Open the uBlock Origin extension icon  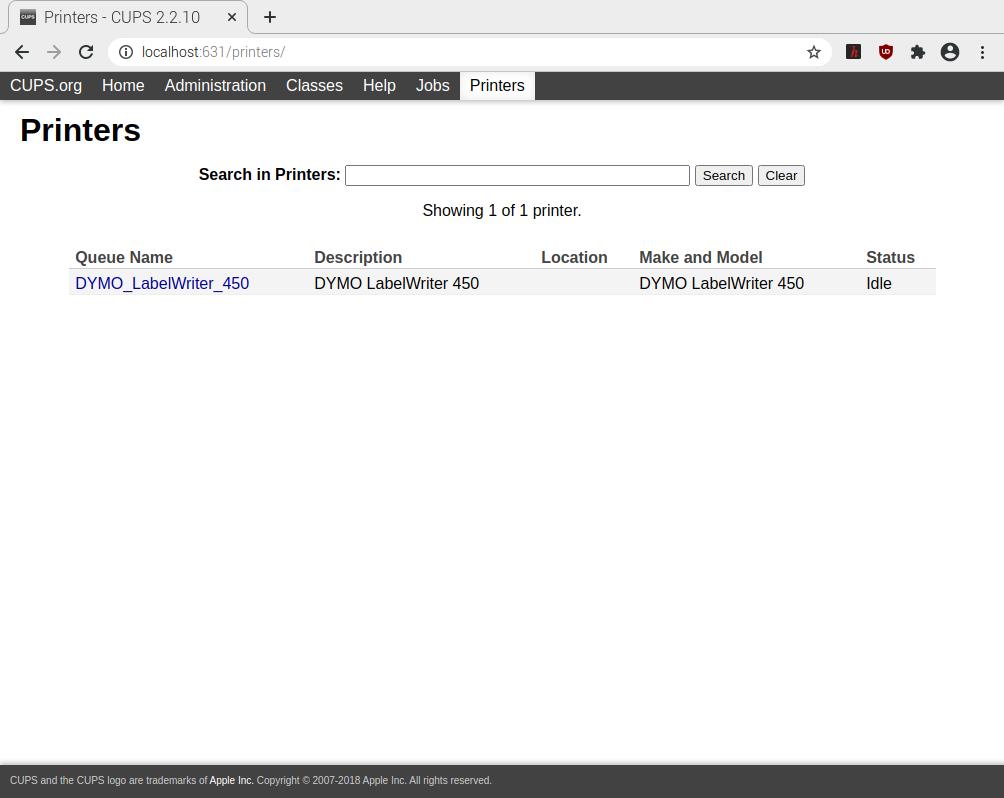coord(886,52)
